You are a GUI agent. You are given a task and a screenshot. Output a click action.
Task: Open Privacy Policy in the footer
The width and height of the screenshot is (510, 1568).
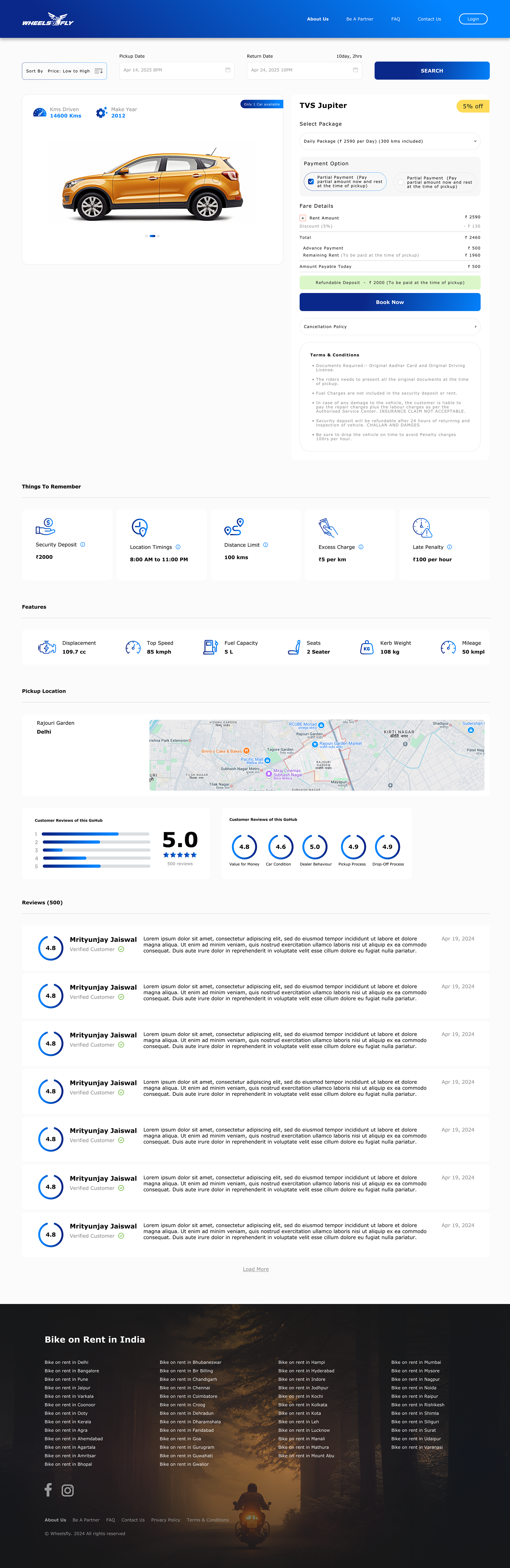point(166,1519)
